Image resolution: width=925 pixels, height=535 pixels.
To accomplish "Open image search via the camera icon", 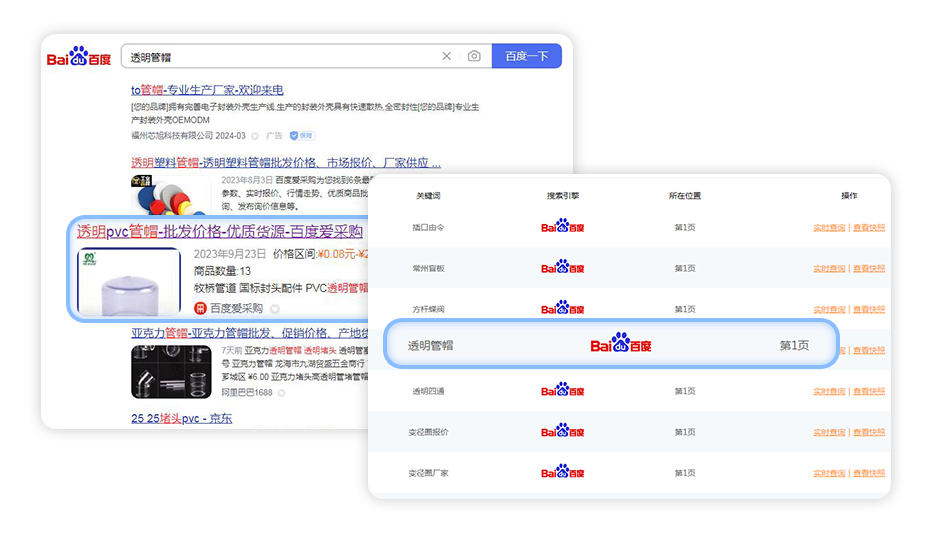I will point(474,56).
